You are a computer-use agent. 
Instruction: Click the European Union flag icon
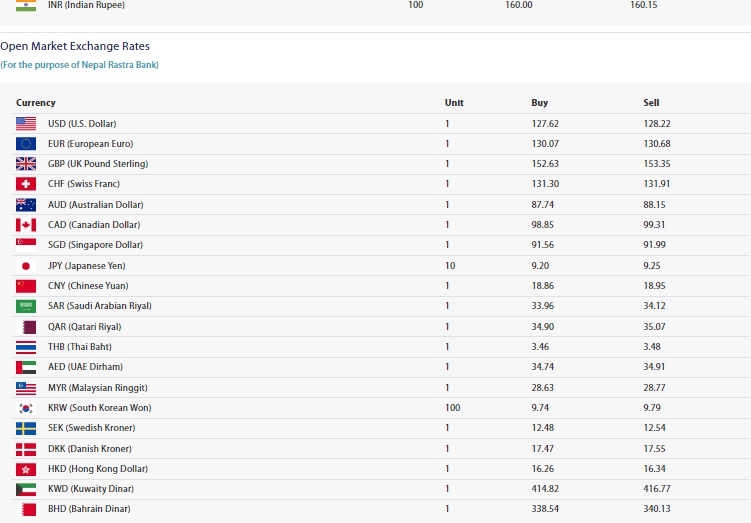pyautogui.click(x=26, y=144)
